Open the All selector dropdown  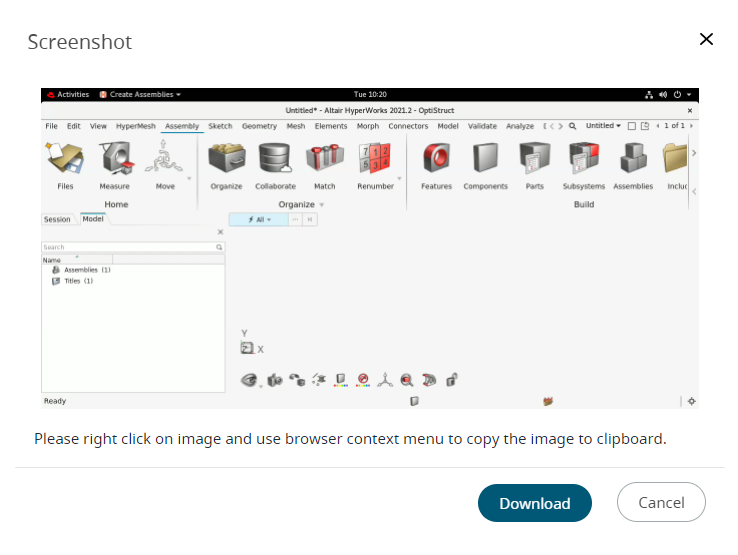[259, 219]
